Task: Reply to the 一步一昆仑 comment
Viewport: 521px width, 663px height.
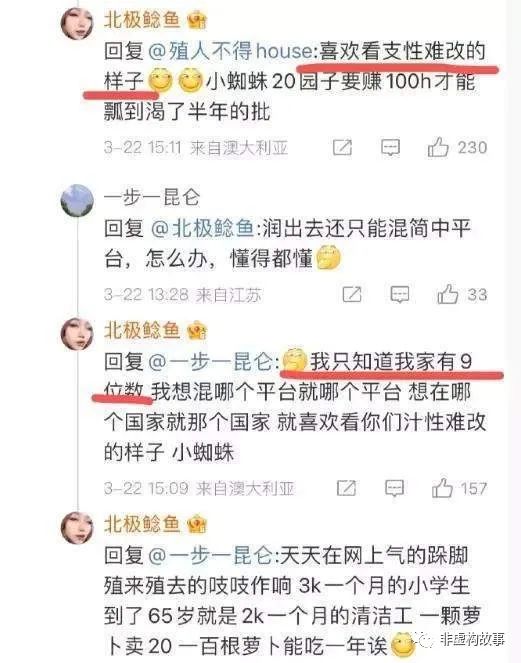Action: (400, 295)
